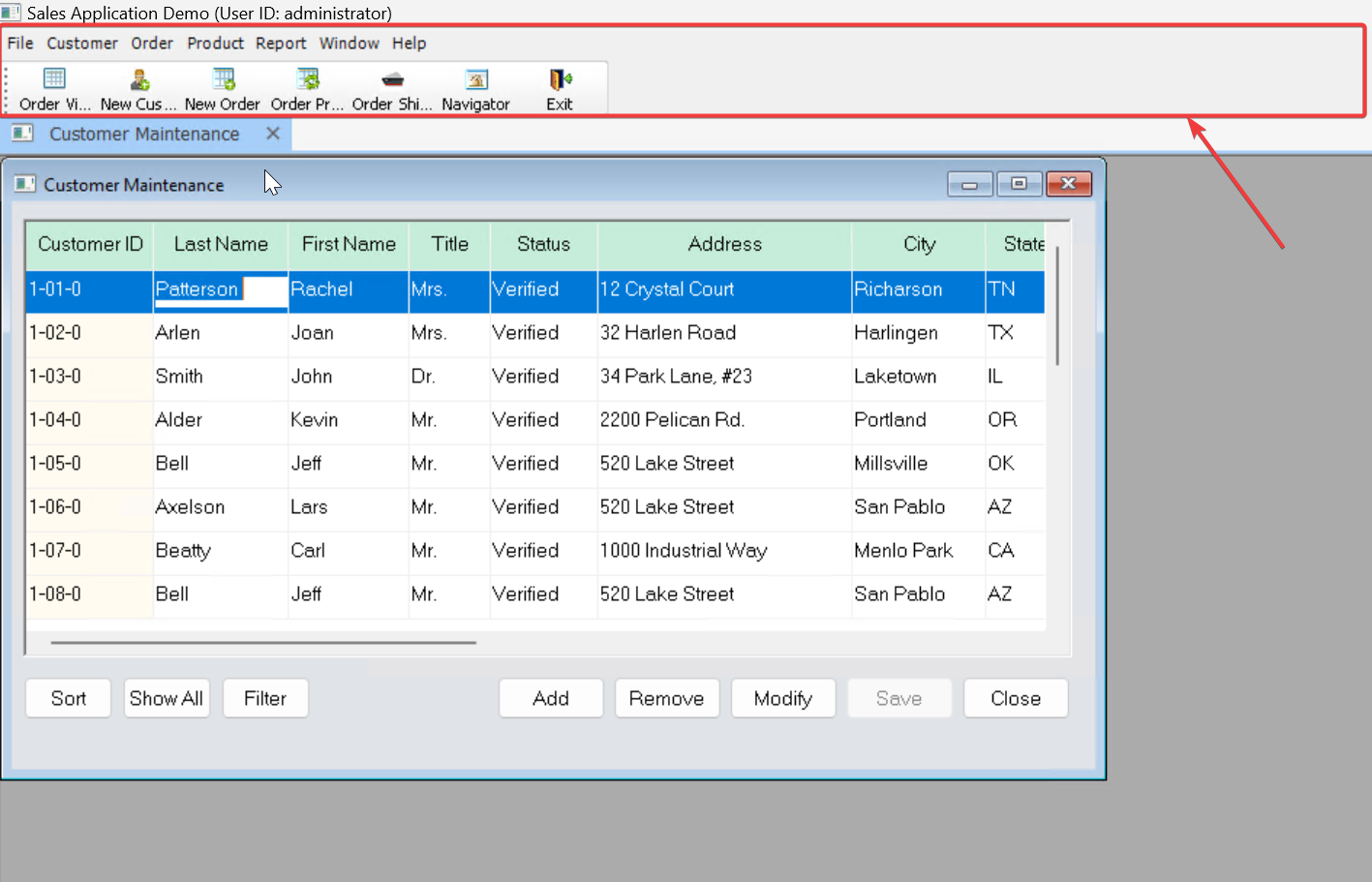Image resolution: width=1372 pixels, height=882 pixels.
Task: Expand the Window menu
Action: [350, 44]
